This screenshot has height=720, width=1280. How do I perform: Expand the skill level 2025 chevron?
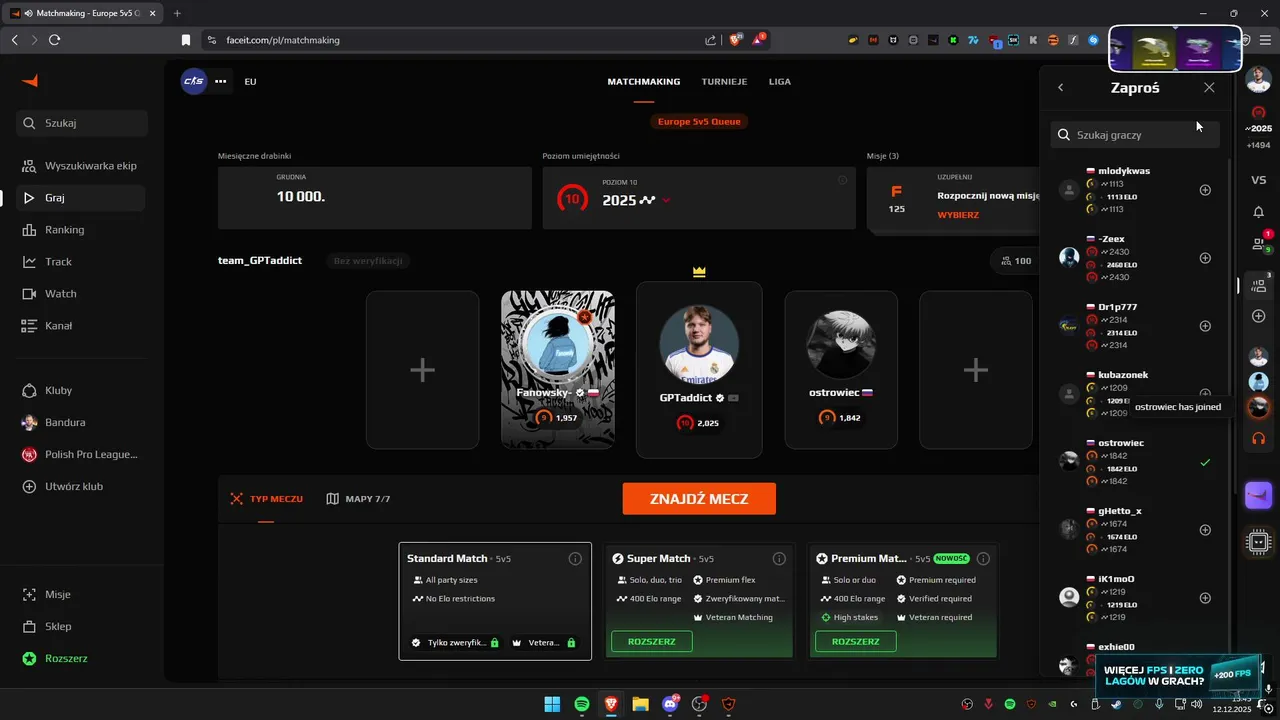click(x=666, y=200)
